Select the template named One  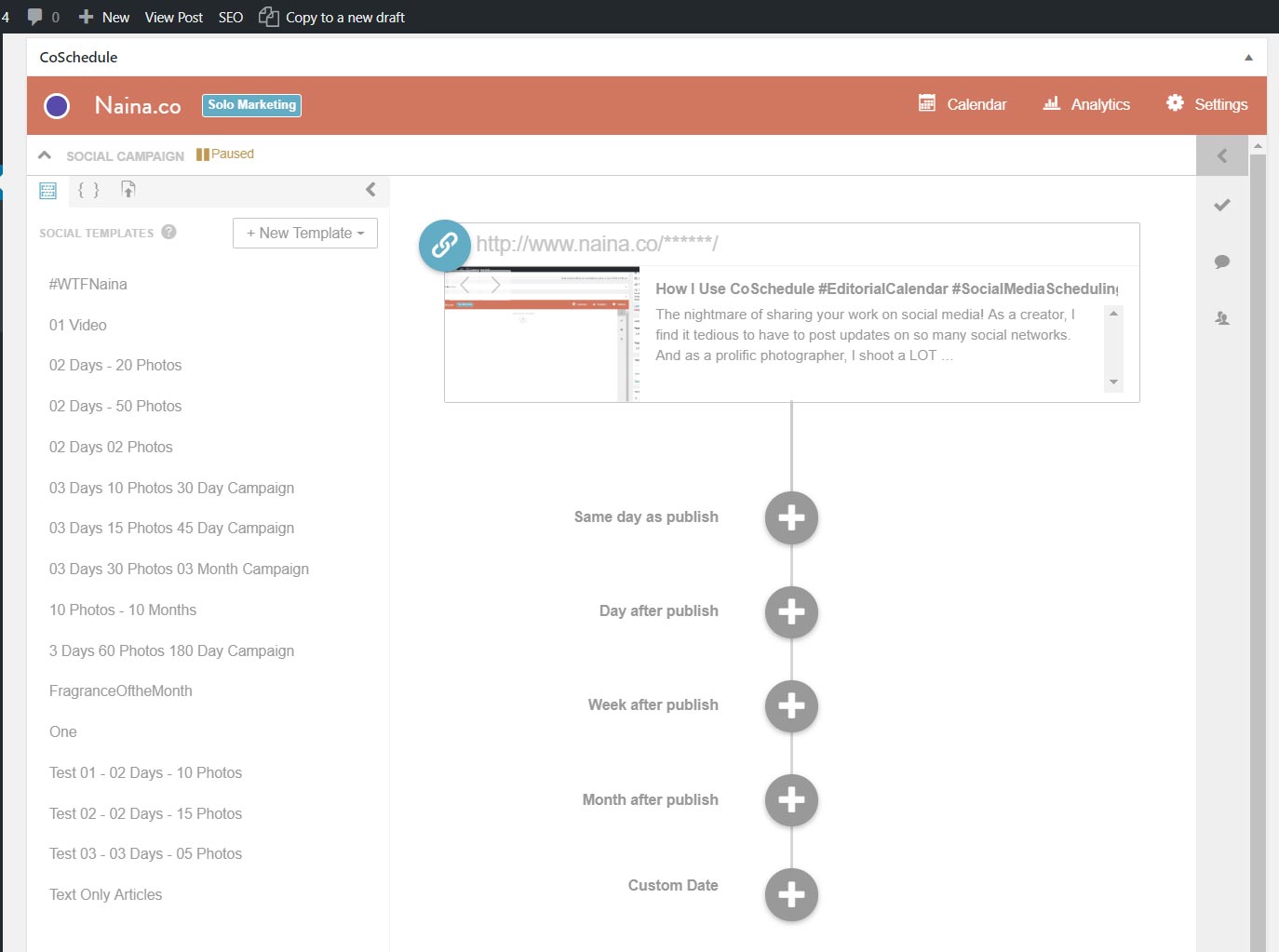click(x=63, y=731)
